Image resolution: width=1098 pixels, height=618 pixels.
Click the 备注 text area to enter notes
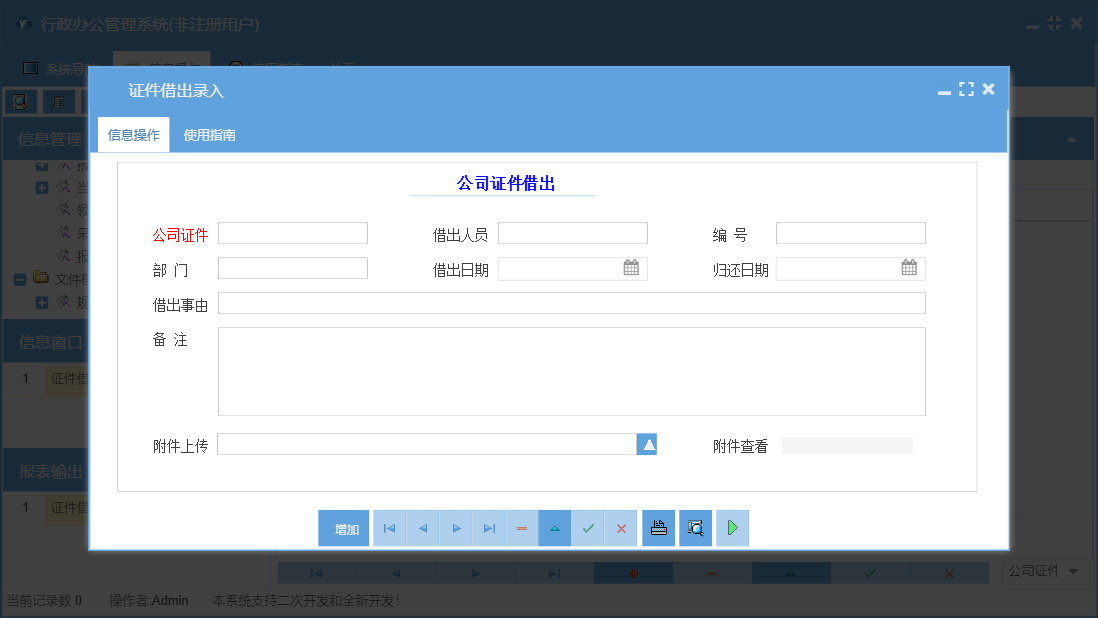571,370
